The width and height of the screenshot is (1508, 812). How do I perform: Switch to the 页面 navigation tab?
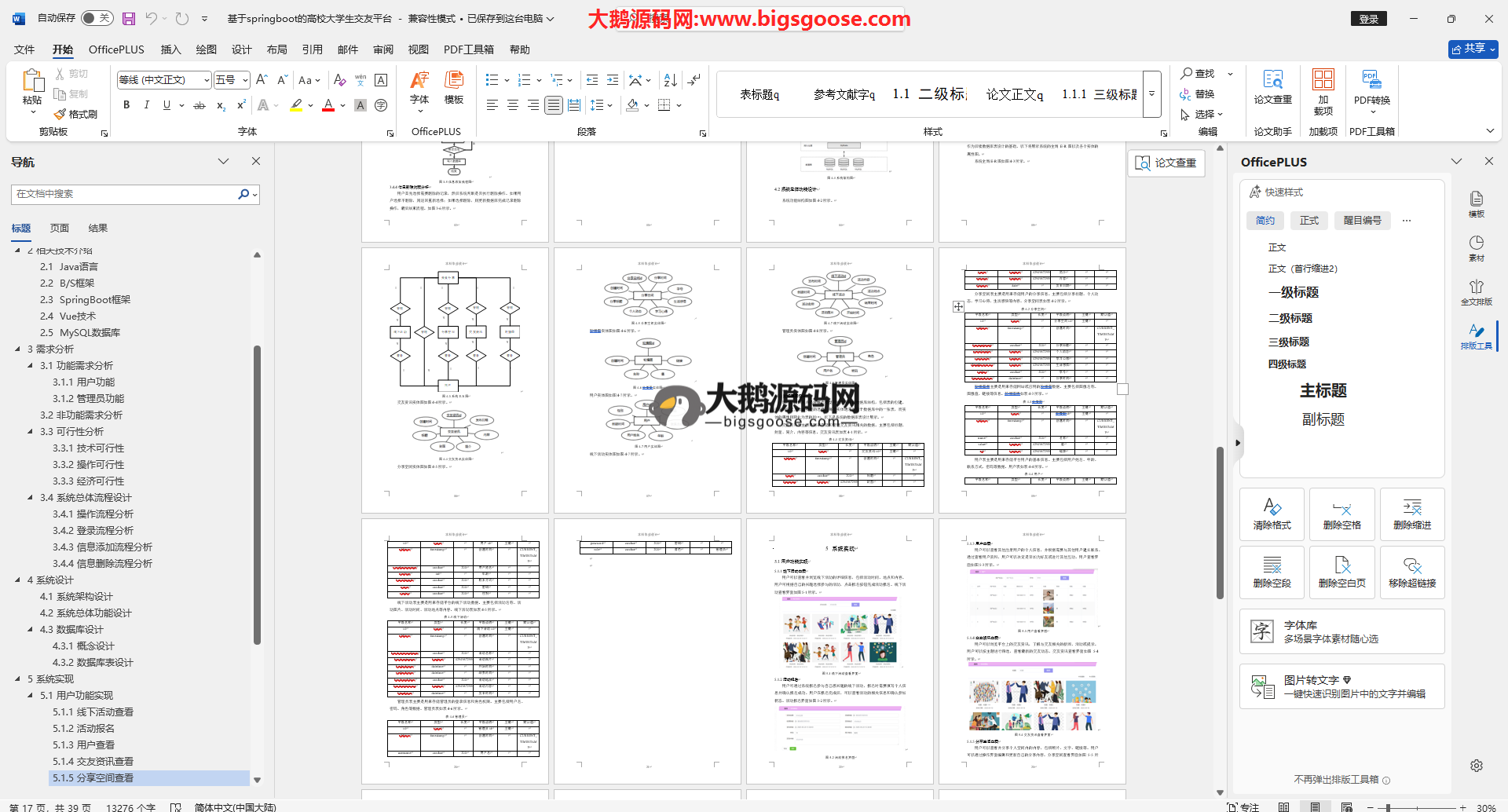click(x=60, y=229)
